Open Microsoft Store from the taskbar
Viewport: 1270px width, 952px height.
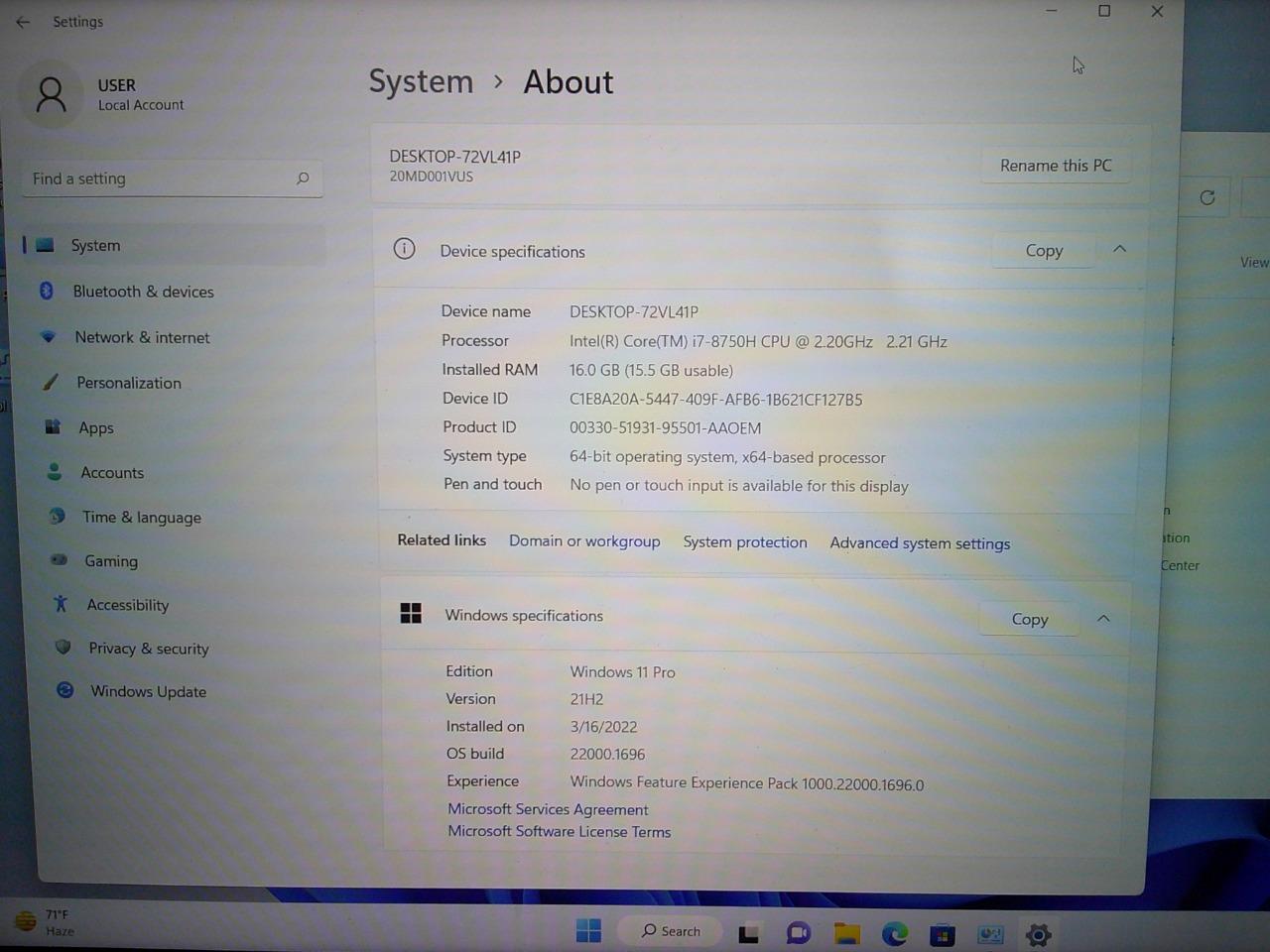[x=942, y=934]
